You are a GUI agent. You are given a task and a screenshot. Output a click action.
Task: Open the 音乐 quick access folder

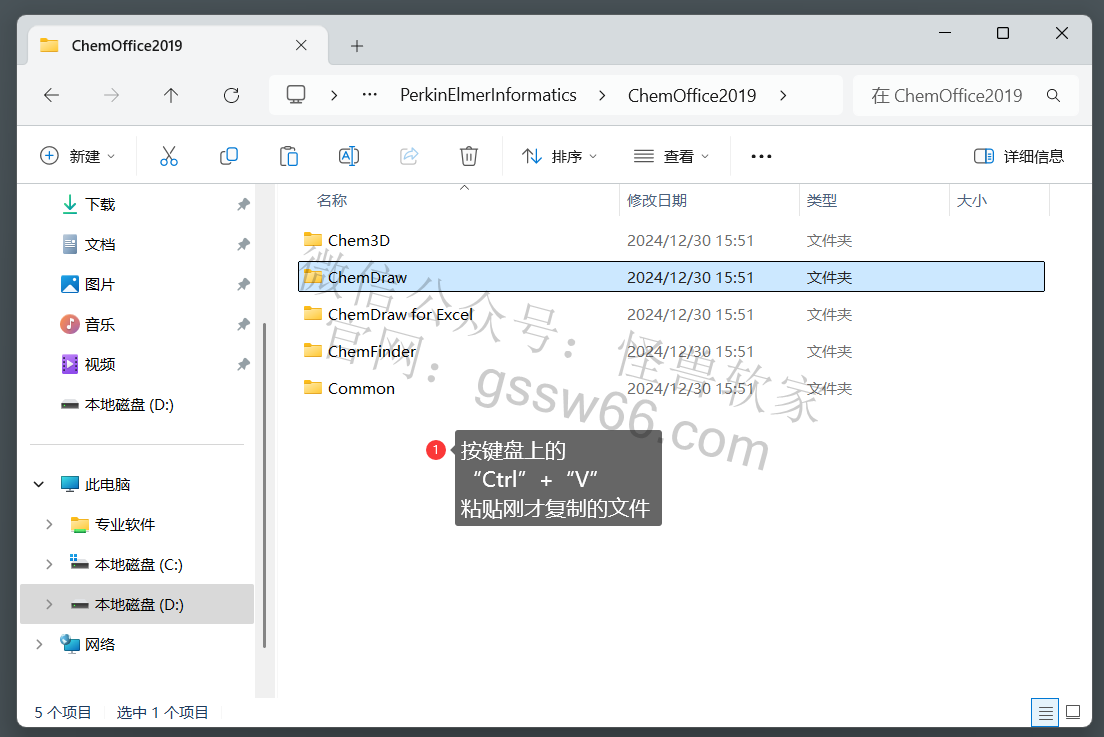(99, 325)
